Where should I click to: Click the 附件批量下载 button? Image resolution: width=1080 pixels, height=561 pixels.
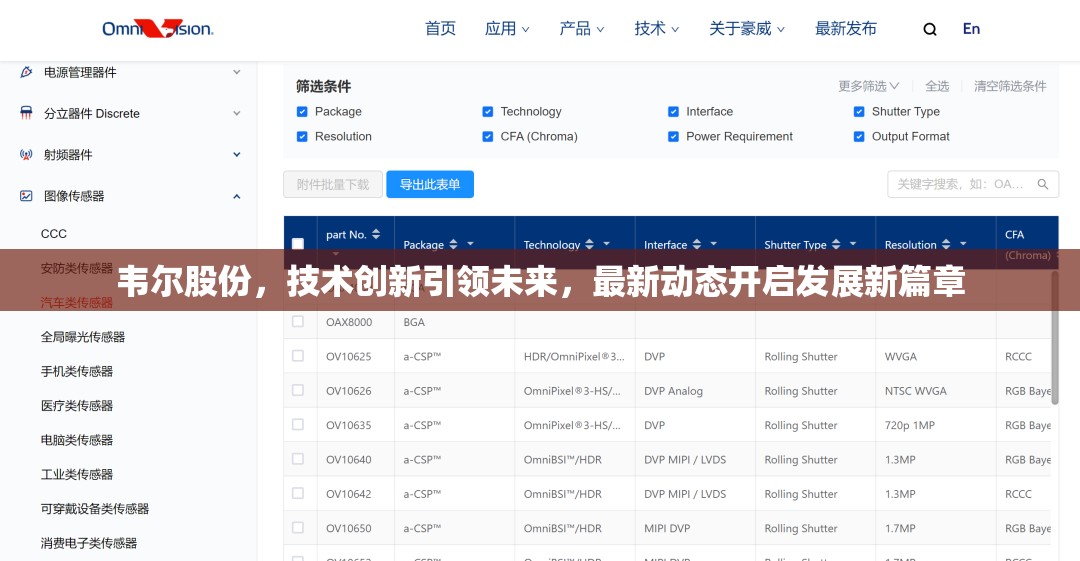tap(333, 184)
